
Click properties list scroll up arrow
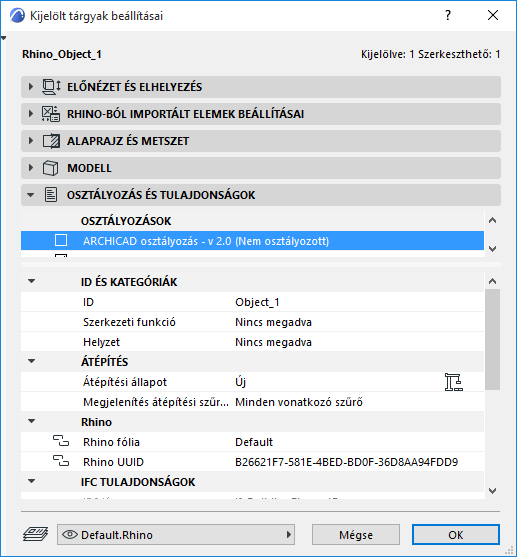point(492,281)
